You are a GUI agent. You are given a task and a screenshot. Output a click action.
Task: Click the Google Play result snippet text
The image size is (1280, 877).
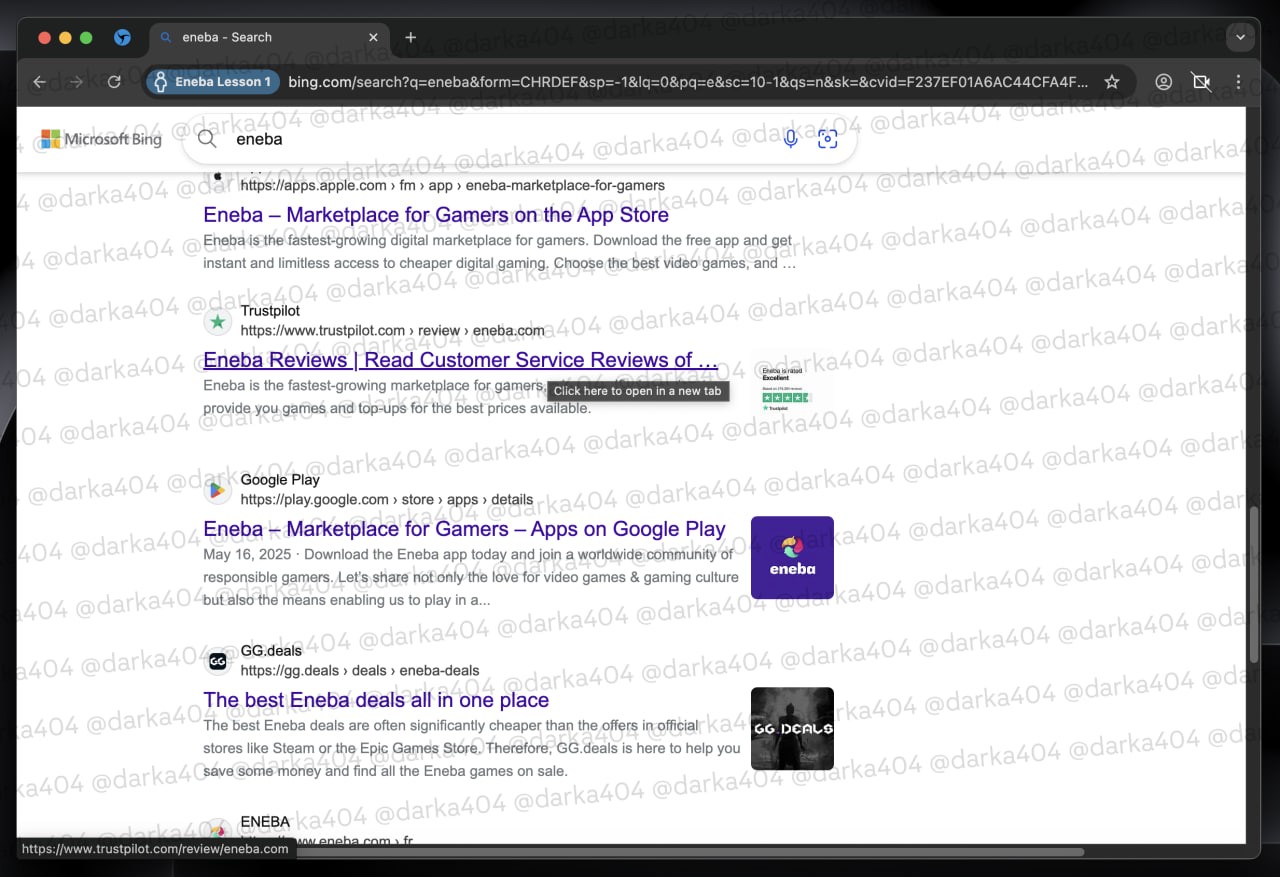click(x=471, y=577)
